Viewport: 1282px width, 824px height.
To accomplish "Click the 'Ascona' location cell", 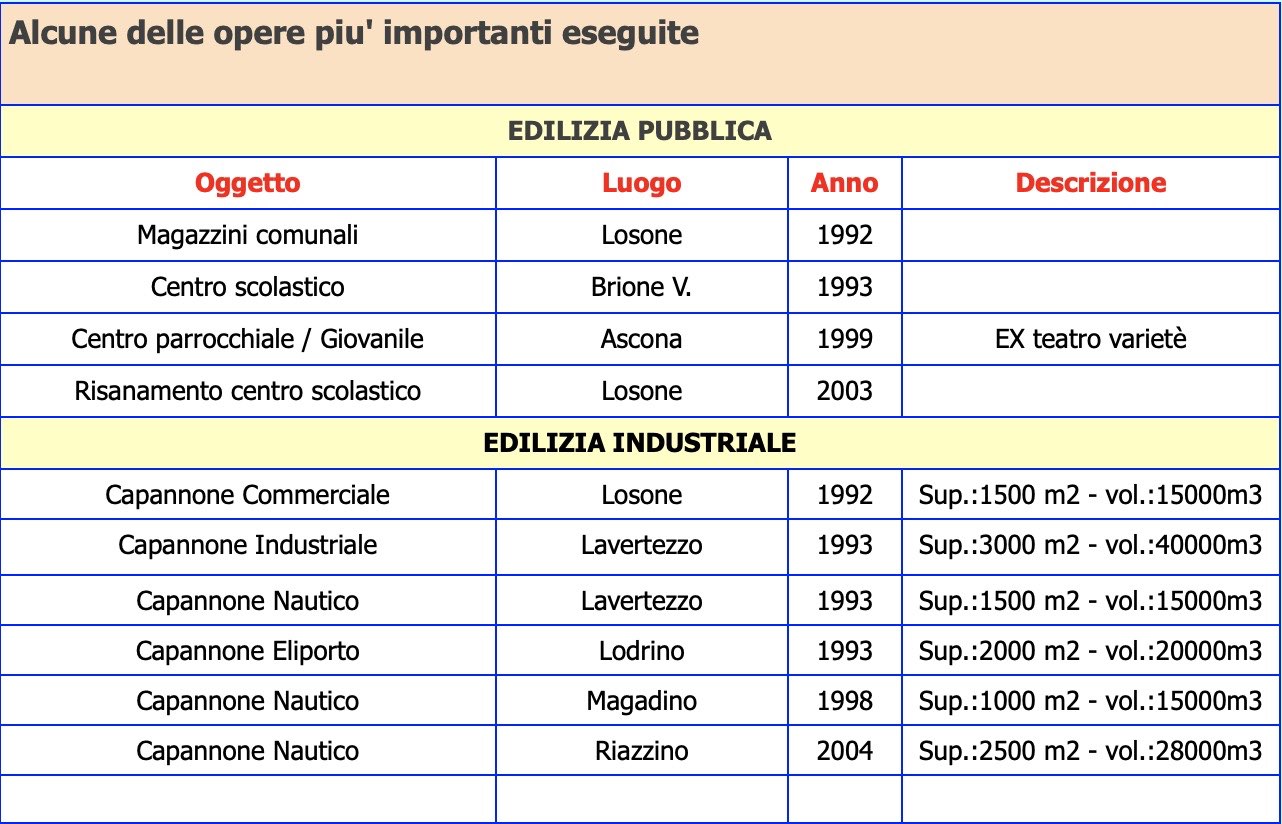I will 642,339.
